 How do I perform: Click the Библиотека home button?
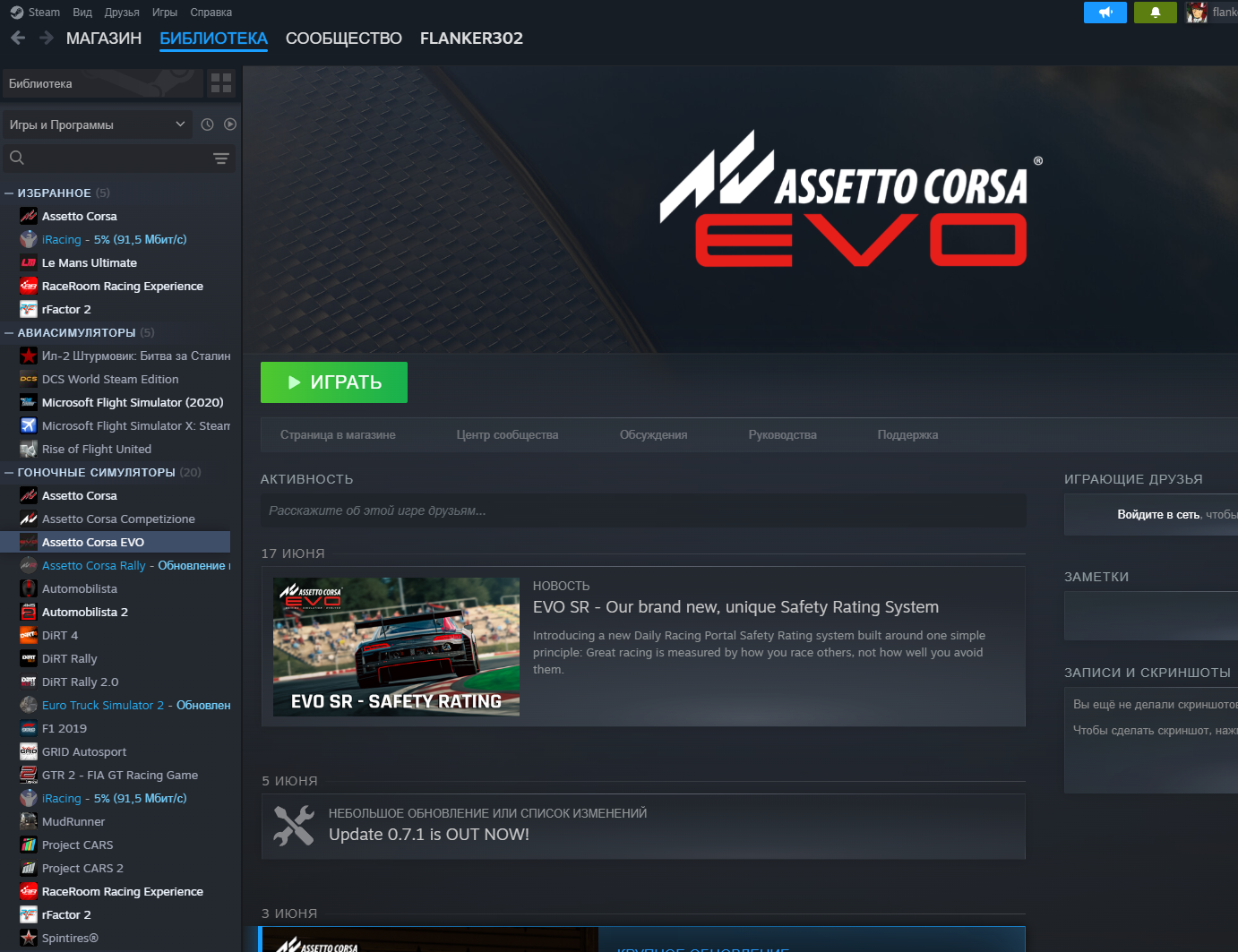(x=103, y=83)
